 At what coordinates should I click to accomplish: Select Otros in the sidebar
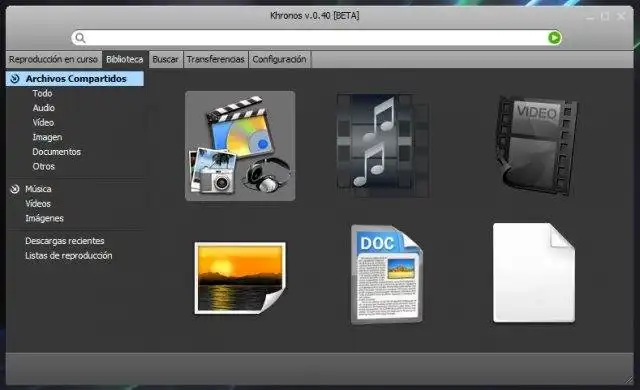coord(44,166)
